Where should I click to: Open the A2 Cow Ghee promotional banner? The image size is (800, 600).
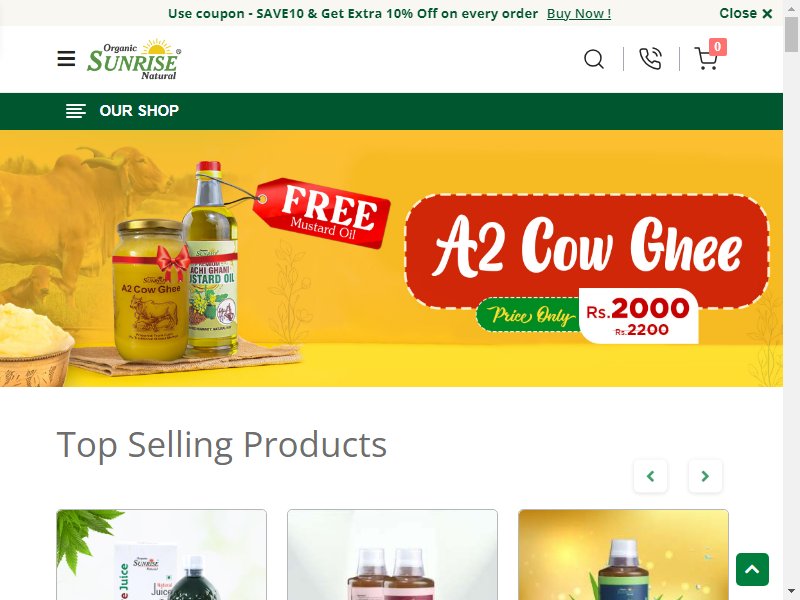click(391, 258)
